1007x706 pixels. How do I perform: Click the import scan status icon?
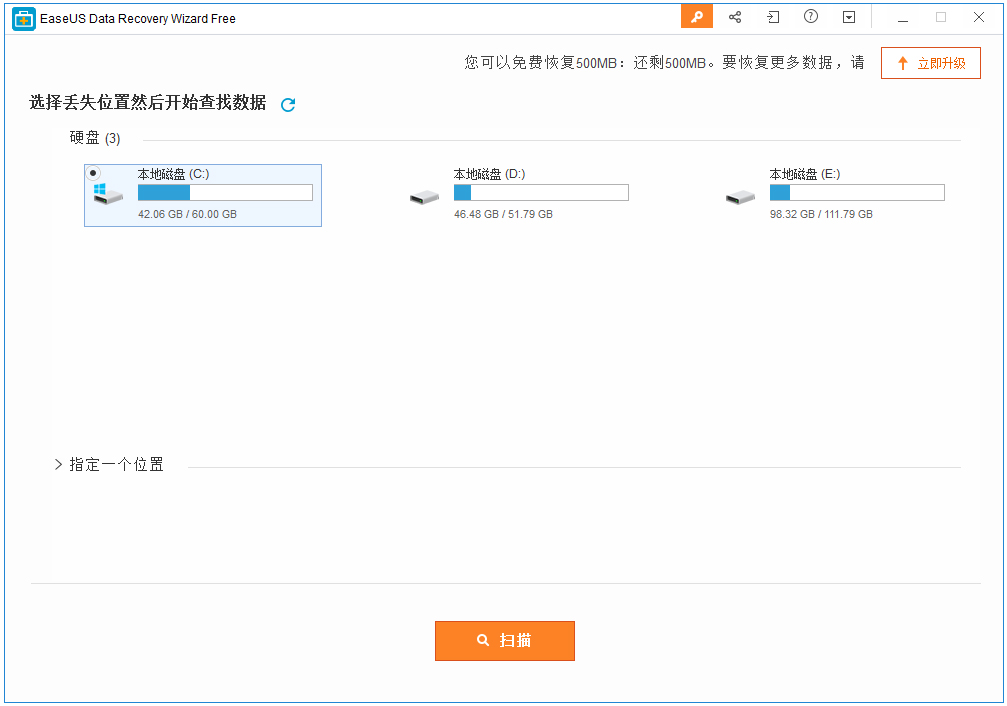point(773,17)
